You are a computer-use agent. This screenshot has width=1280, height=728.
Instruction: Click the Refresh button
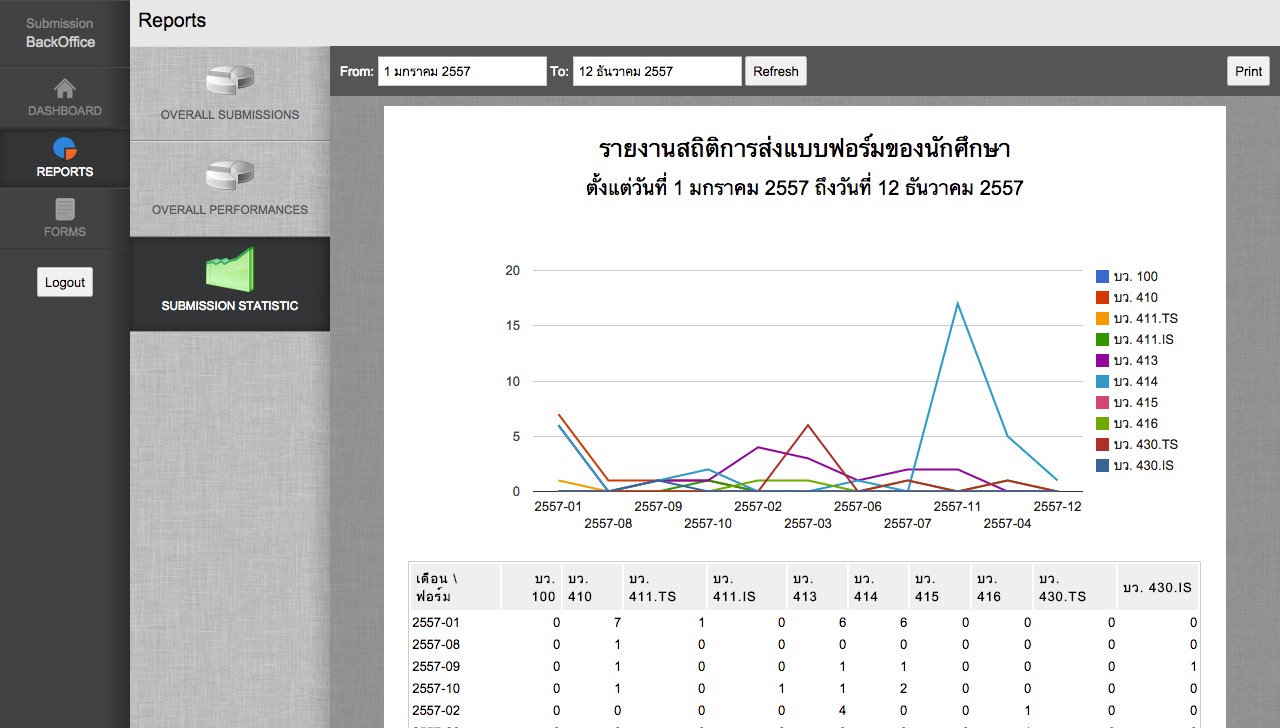tap(775, 71)
